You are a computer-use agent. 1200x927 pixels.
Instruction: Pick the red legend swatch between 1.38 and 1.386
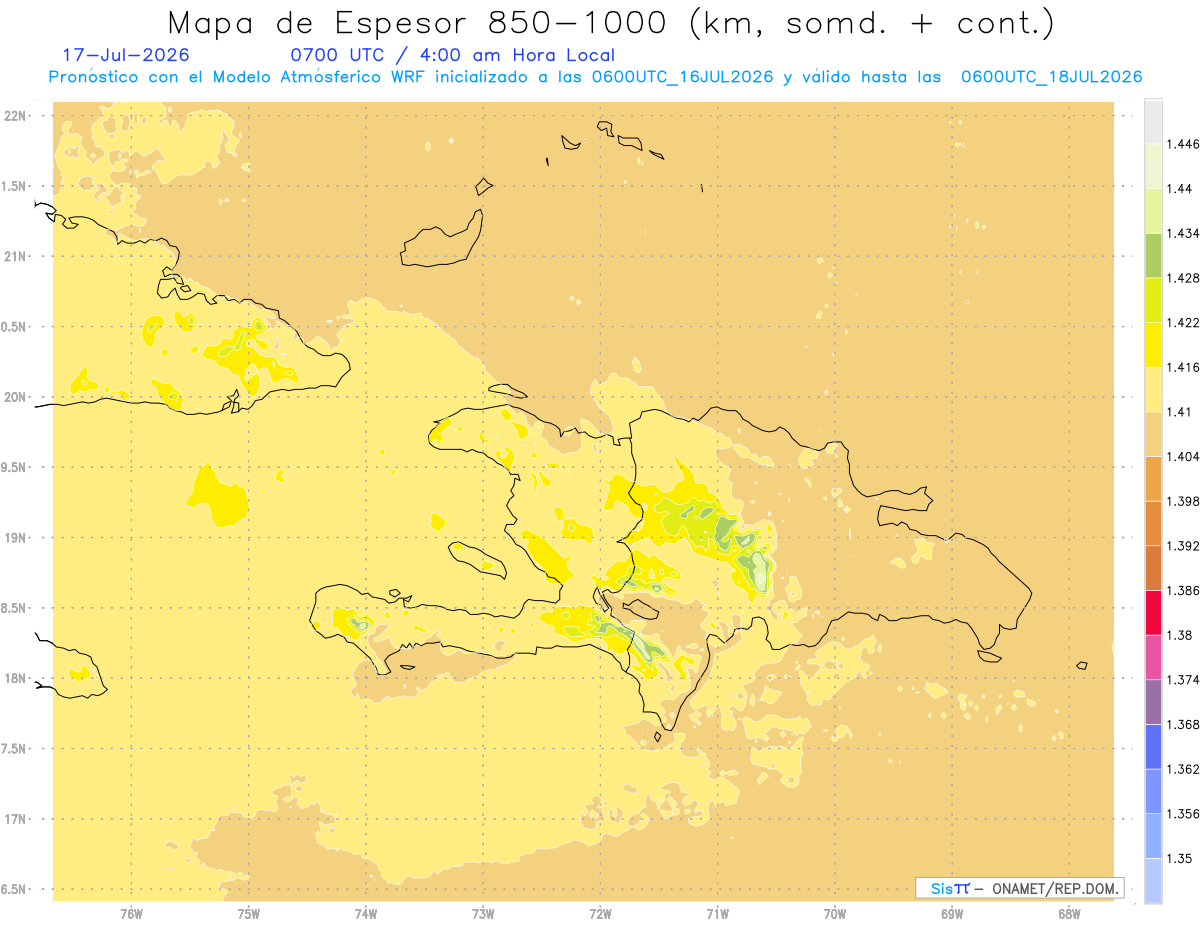point(1153,612)
